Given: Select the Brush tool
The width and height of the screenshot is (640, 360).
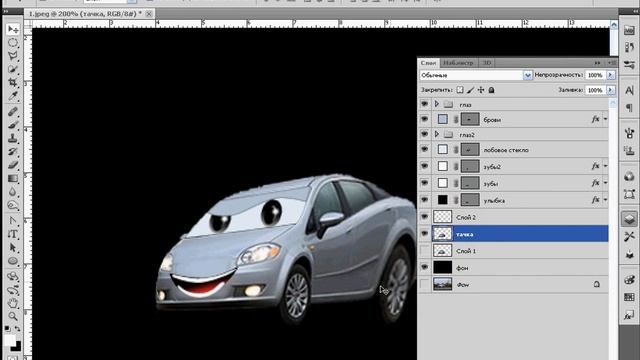Looking at the screenshot, I should 13,125.
